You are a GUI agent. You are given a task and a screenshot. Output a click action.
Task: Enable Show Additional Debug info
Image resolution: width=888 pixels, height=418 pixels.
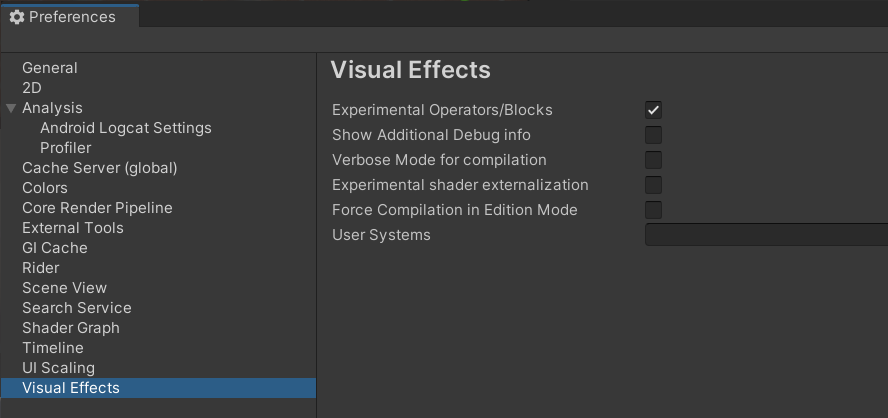tap(653, 135)
